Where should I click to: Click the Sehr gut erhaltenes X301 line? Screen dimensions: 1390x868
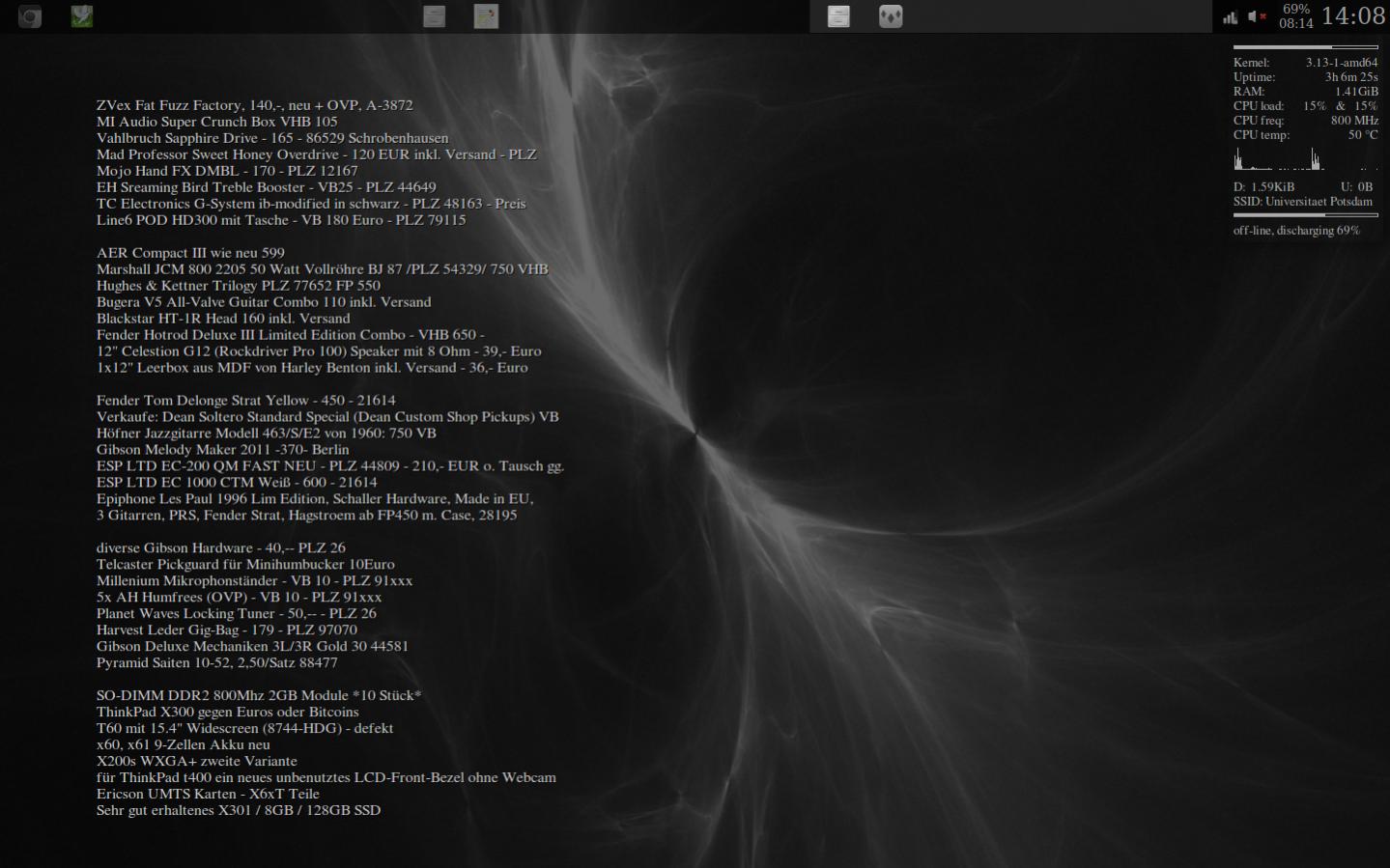coord(239,811)
